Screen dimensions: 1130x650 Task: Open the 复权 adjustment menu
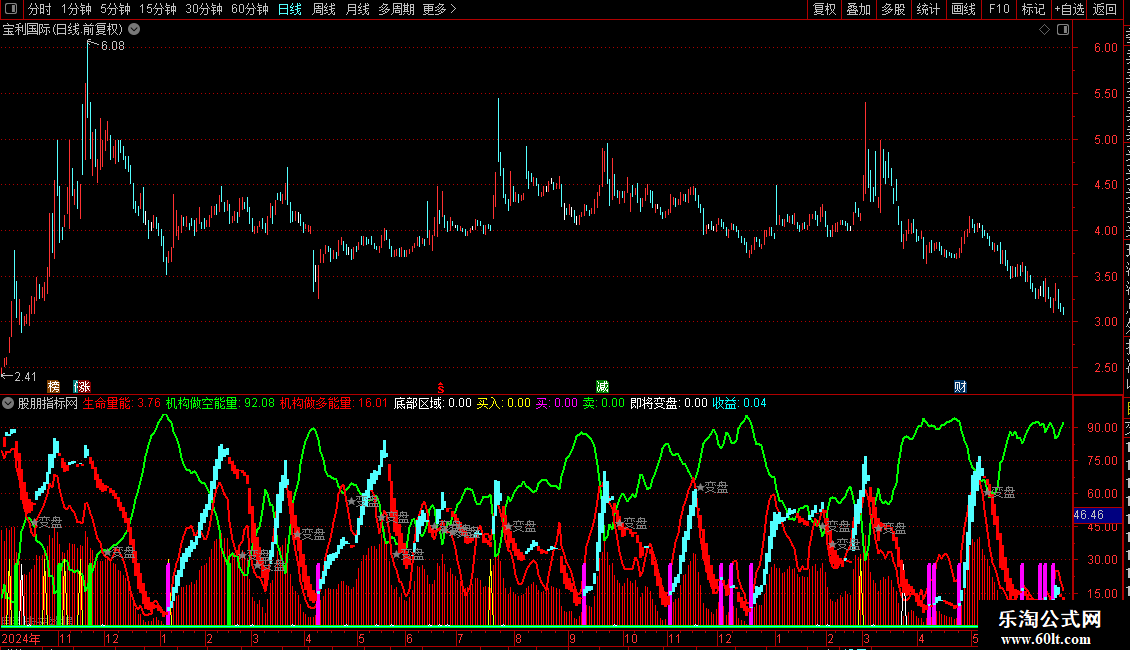click(824, 9)
